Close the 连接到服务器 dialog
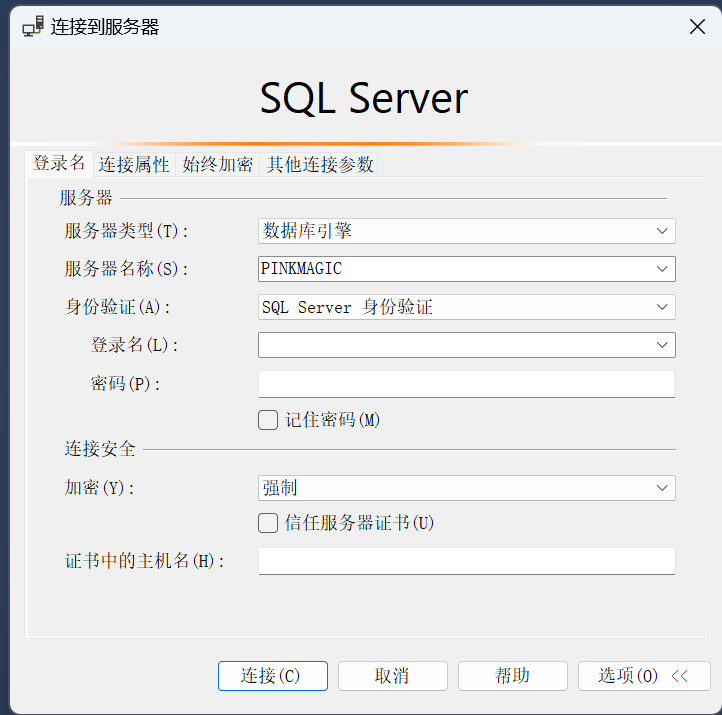 coord(697,27)
